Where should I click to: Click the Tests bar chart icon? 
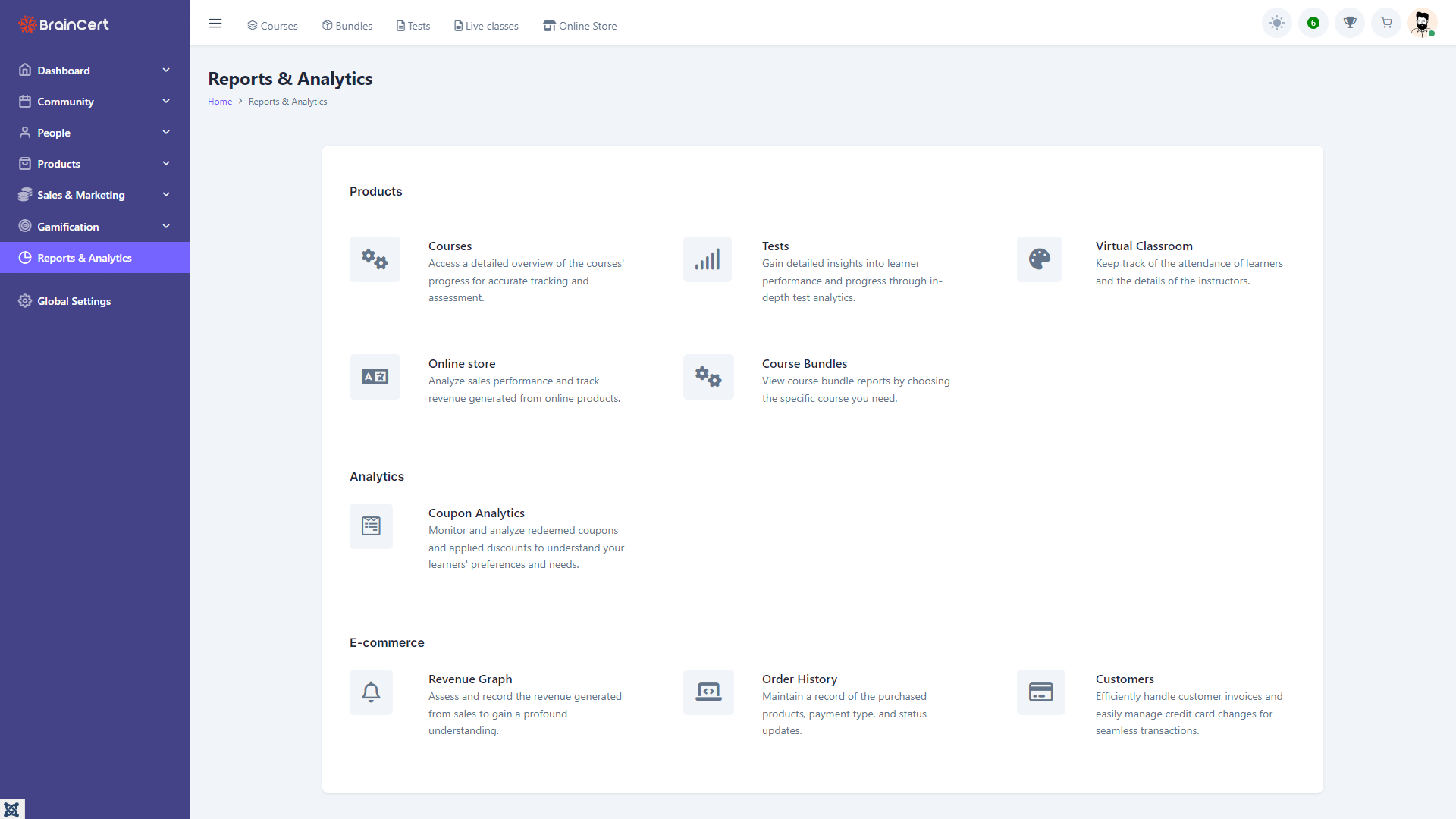point(707,259)
